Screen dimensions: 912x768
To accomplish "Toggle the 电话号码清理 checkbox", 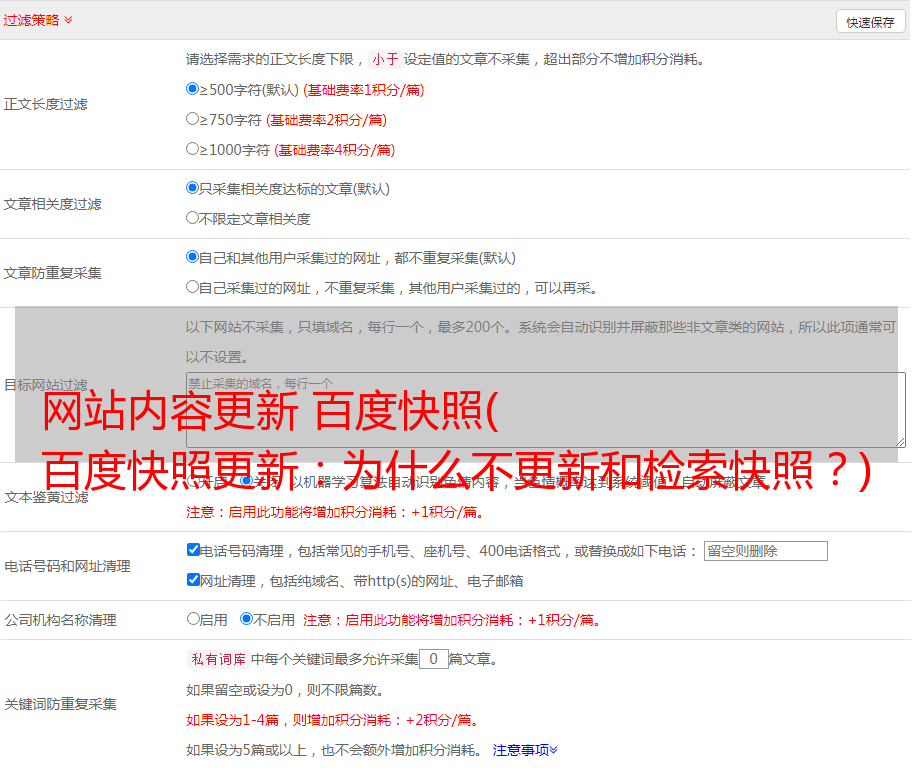I will (x=193, y=550).
